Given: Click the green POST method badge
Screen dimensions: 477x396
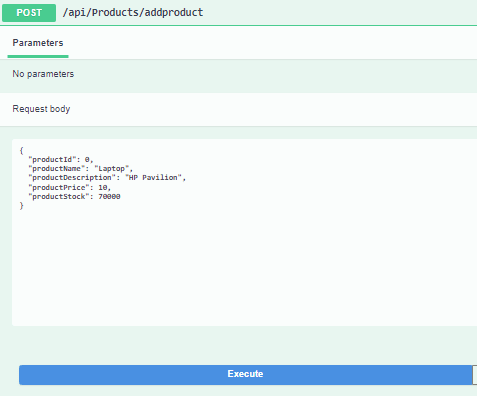Looking at the screenshot, I should click(x=29, y=13).
